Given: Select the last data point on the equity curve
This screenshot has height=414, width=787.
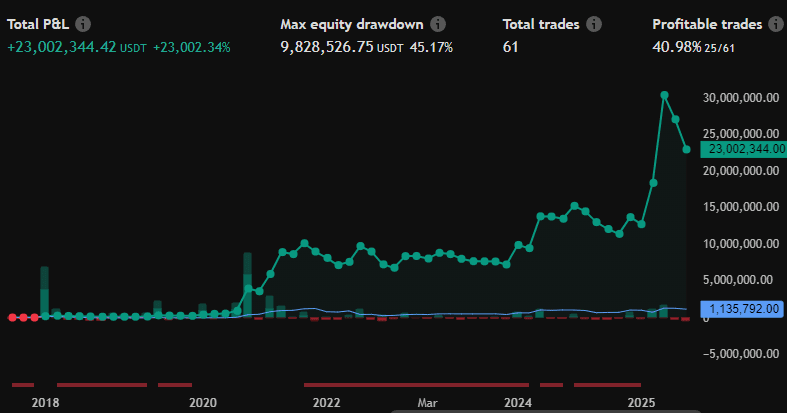Looking at the screenshot, I should (x=686, y=150).
